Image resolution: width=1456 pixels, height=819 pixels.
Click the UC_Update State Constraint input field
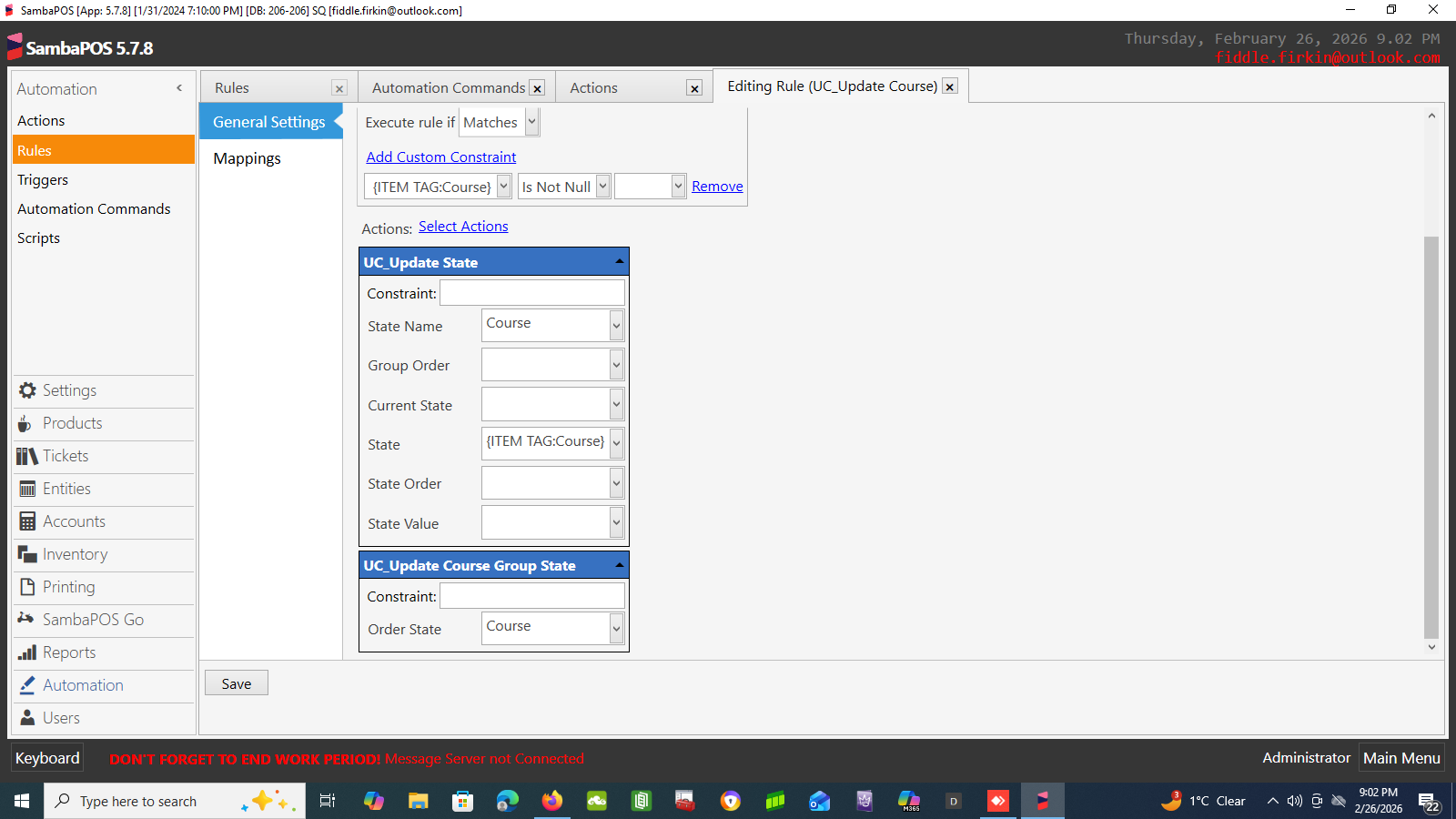(532, 293)
